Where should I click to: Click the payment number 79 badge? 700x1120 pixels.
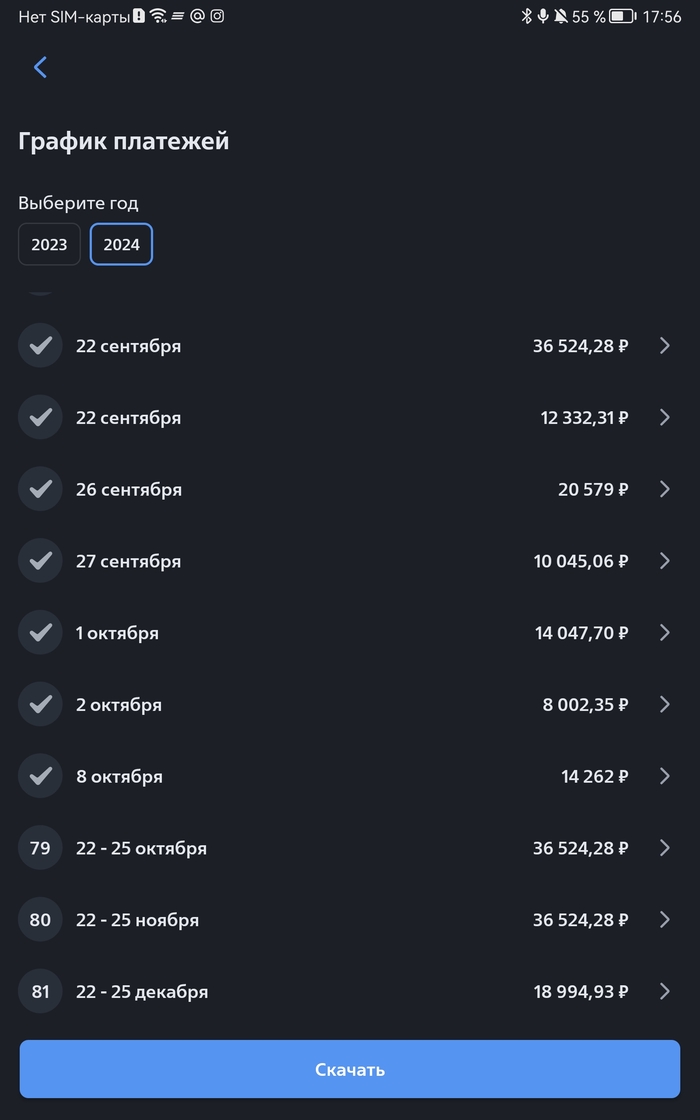[x=40, y=848]
